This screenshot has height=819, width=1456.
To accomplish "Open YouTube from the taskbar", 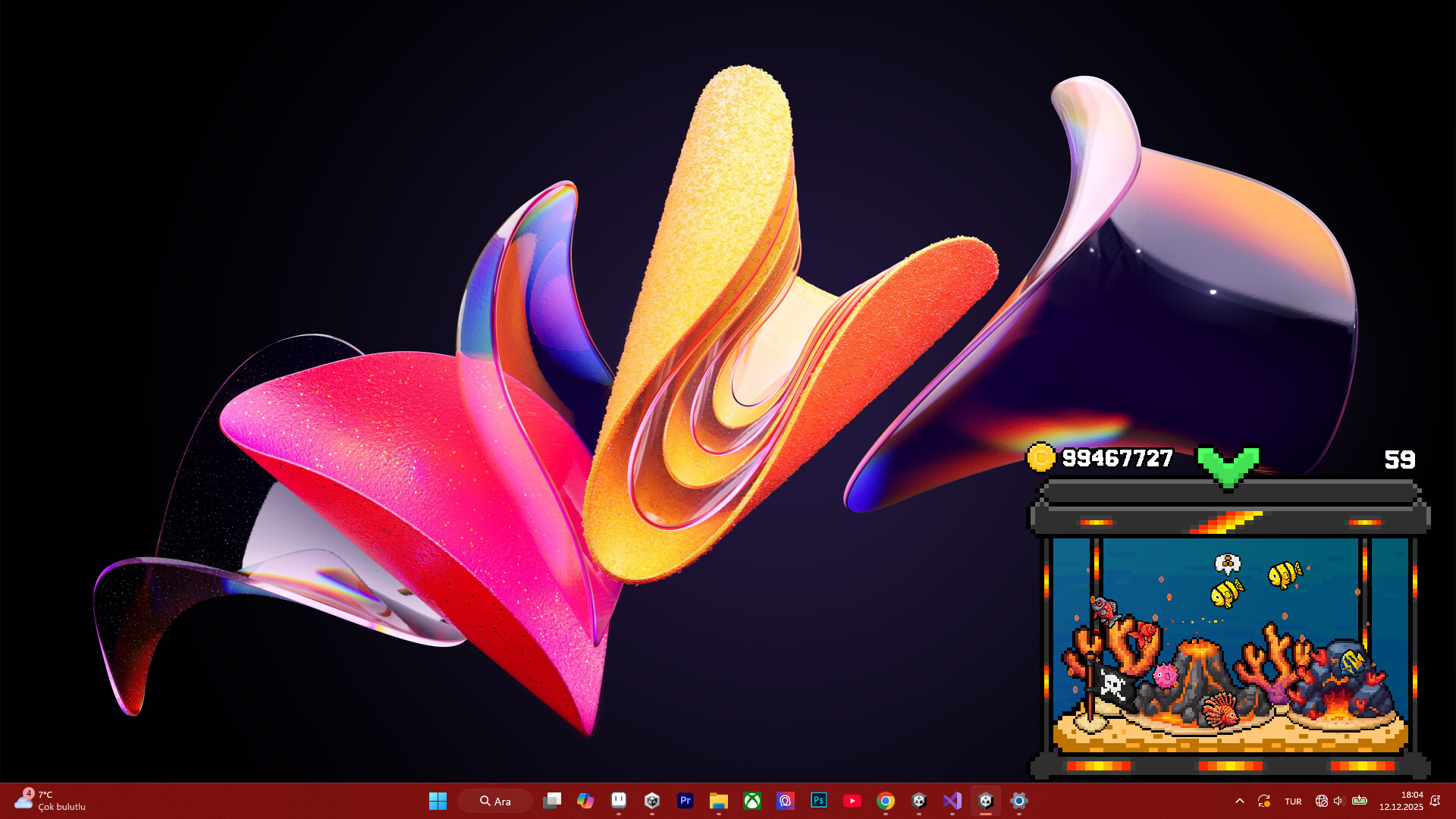I will (852, 801).
